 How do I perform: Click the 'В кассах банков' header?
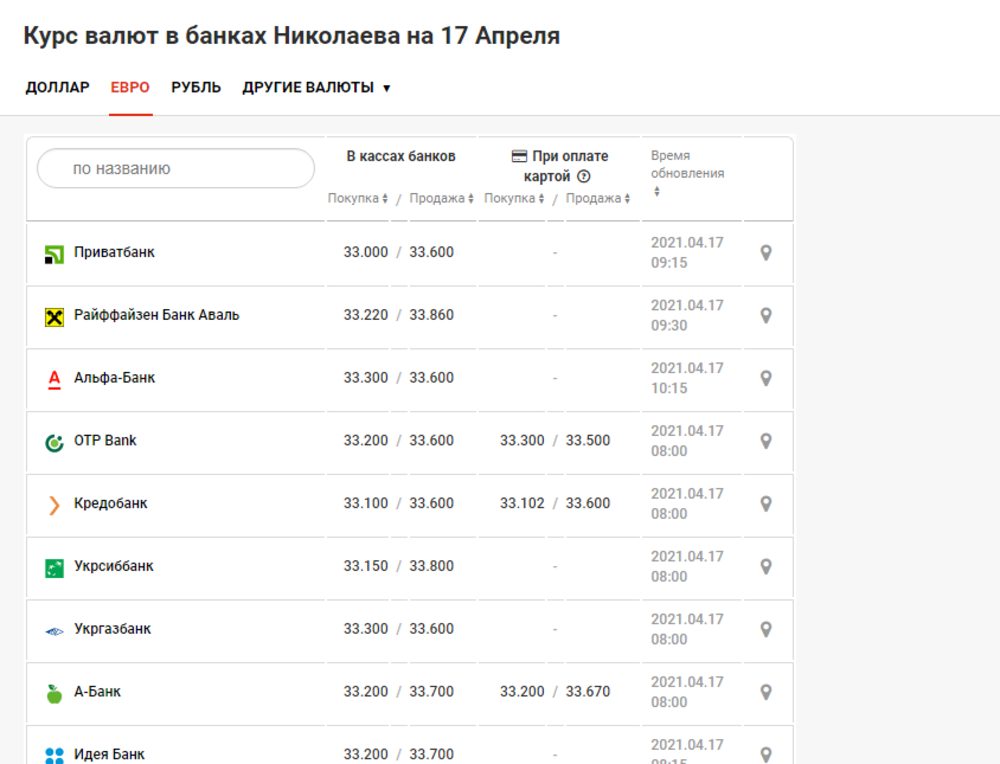(401, 156)
